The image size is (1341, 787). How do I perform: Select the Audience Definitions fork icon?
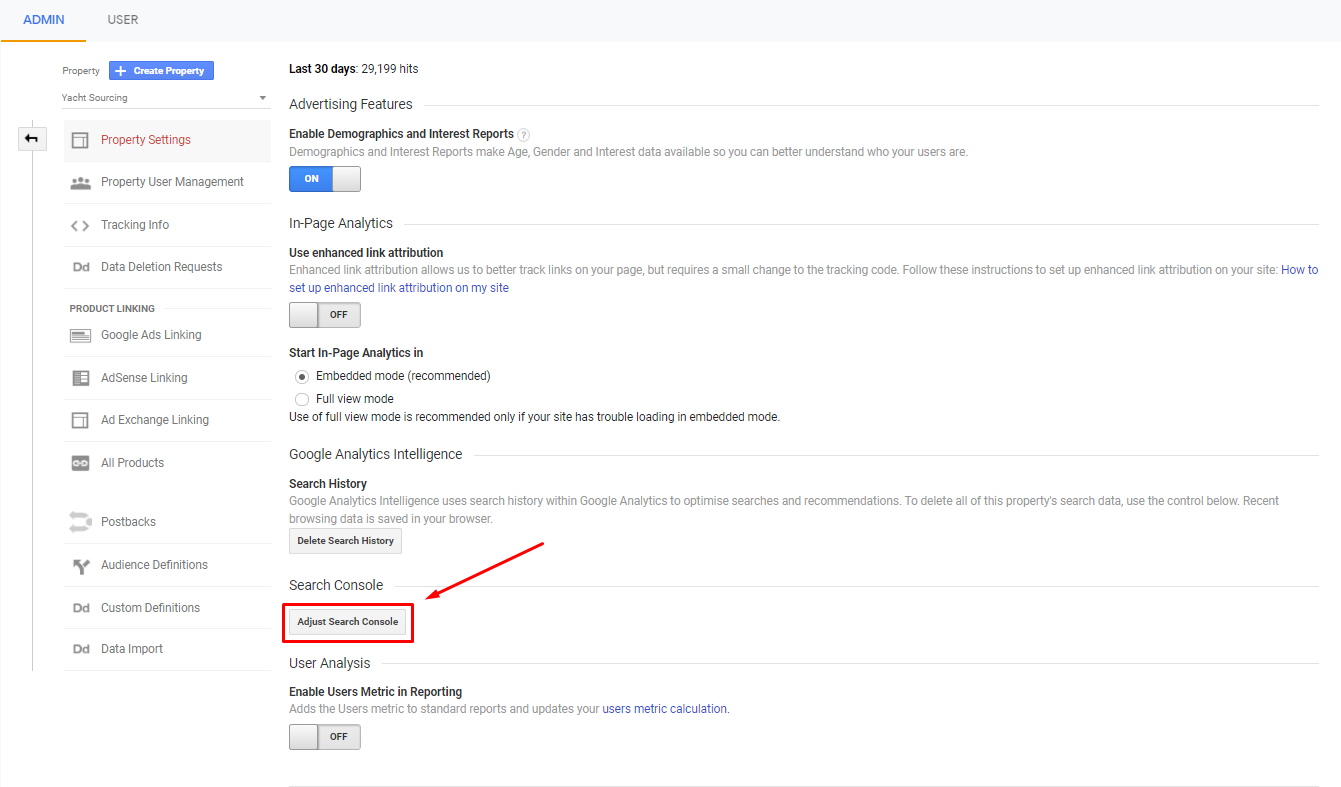click(x=80, y=566)
